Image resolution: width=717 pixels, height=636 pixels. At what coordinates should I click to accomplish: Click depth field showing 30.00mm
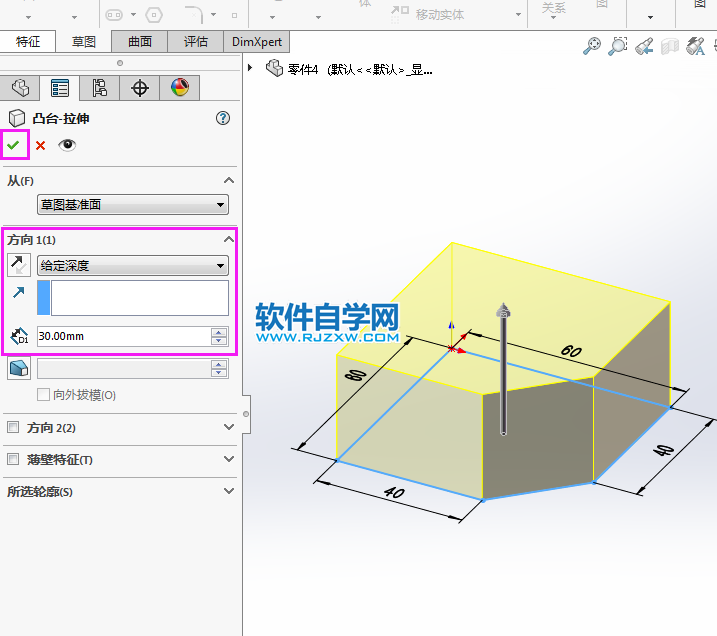tap(124, 336)
